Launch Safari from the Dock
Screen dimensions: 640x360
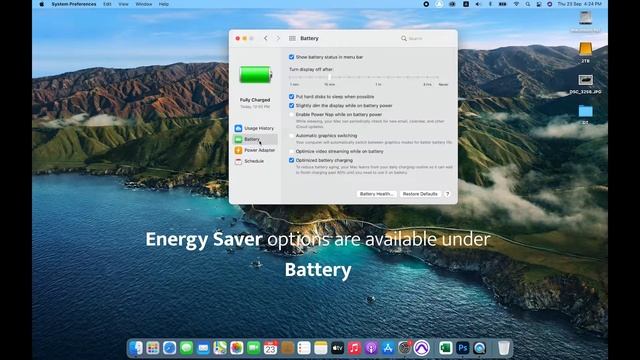pyautogui.click(x=169, y=348)
